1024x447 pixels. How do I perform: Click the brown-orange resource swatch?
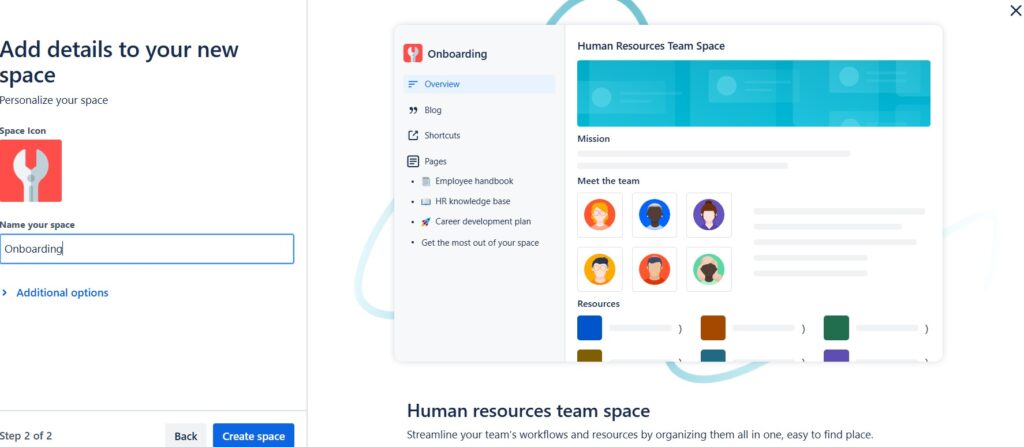click(x=713, y=328)
